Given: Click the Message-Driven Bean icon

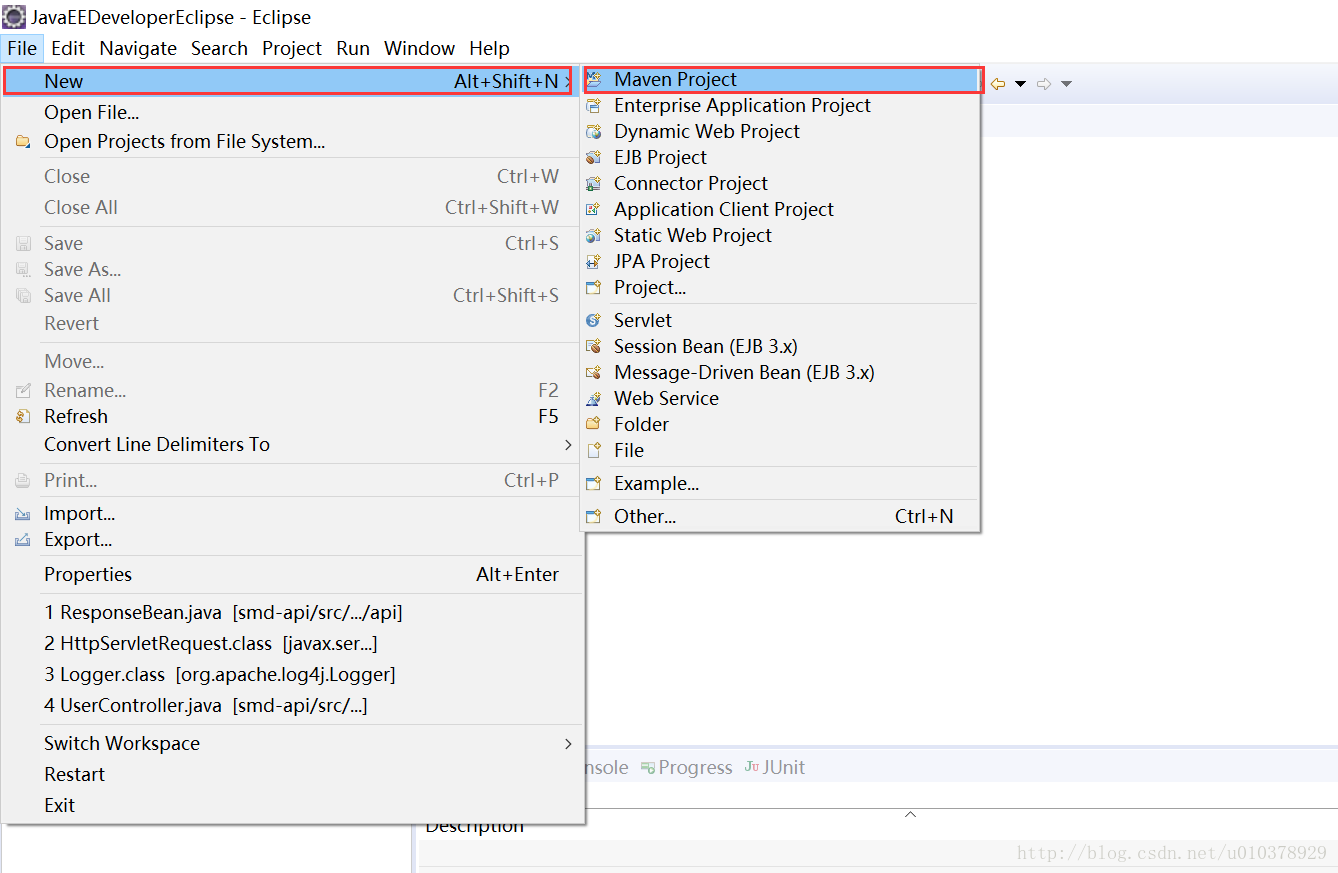Looking at the screenshot, I should click(x=594, y=373).
